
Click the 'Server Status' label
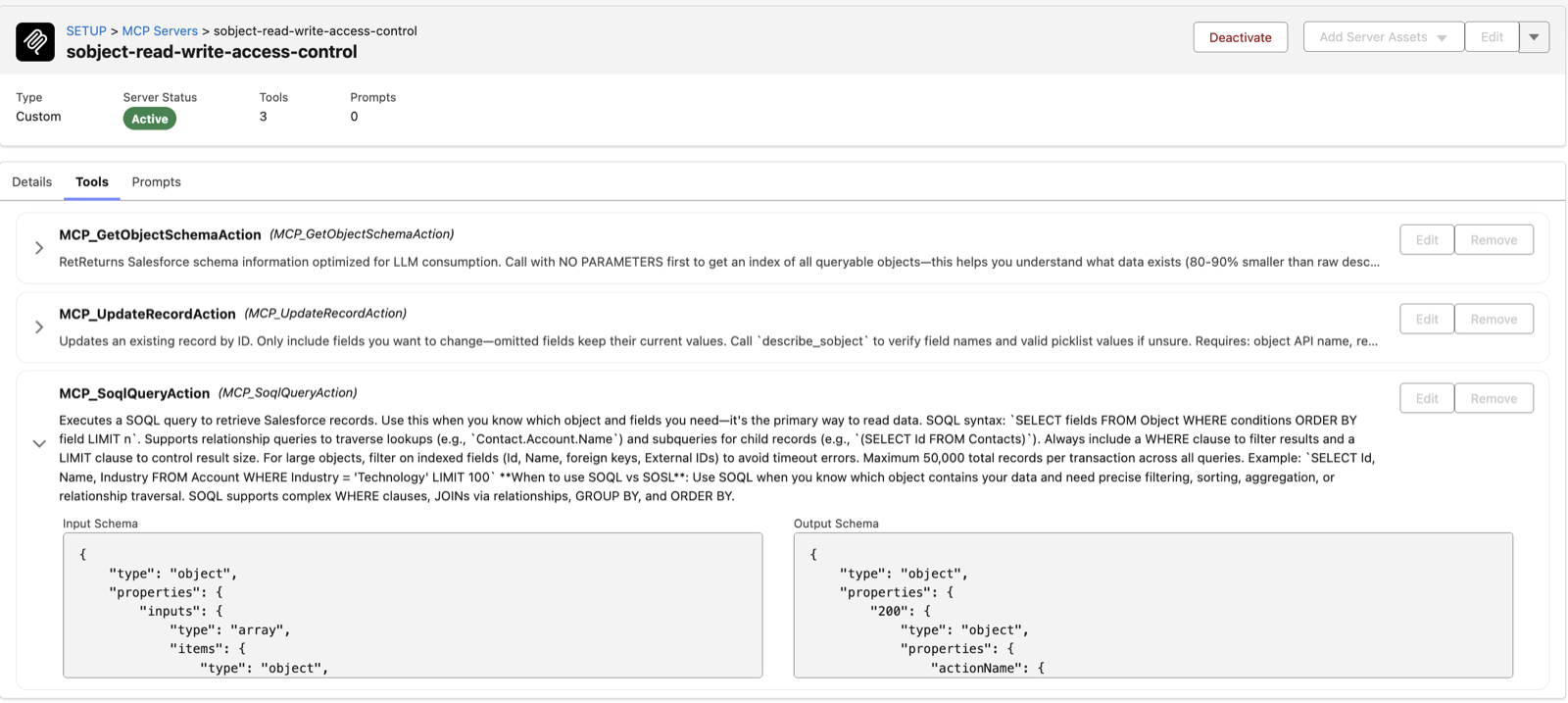tap(160, 97)
